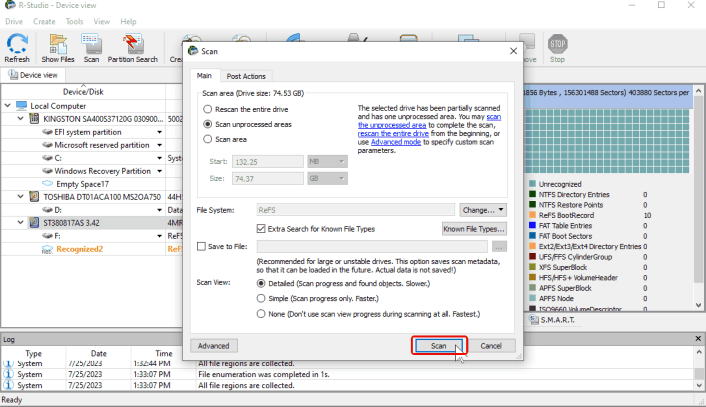Open the Size unit GB dropdown

[x=327, y=178]
